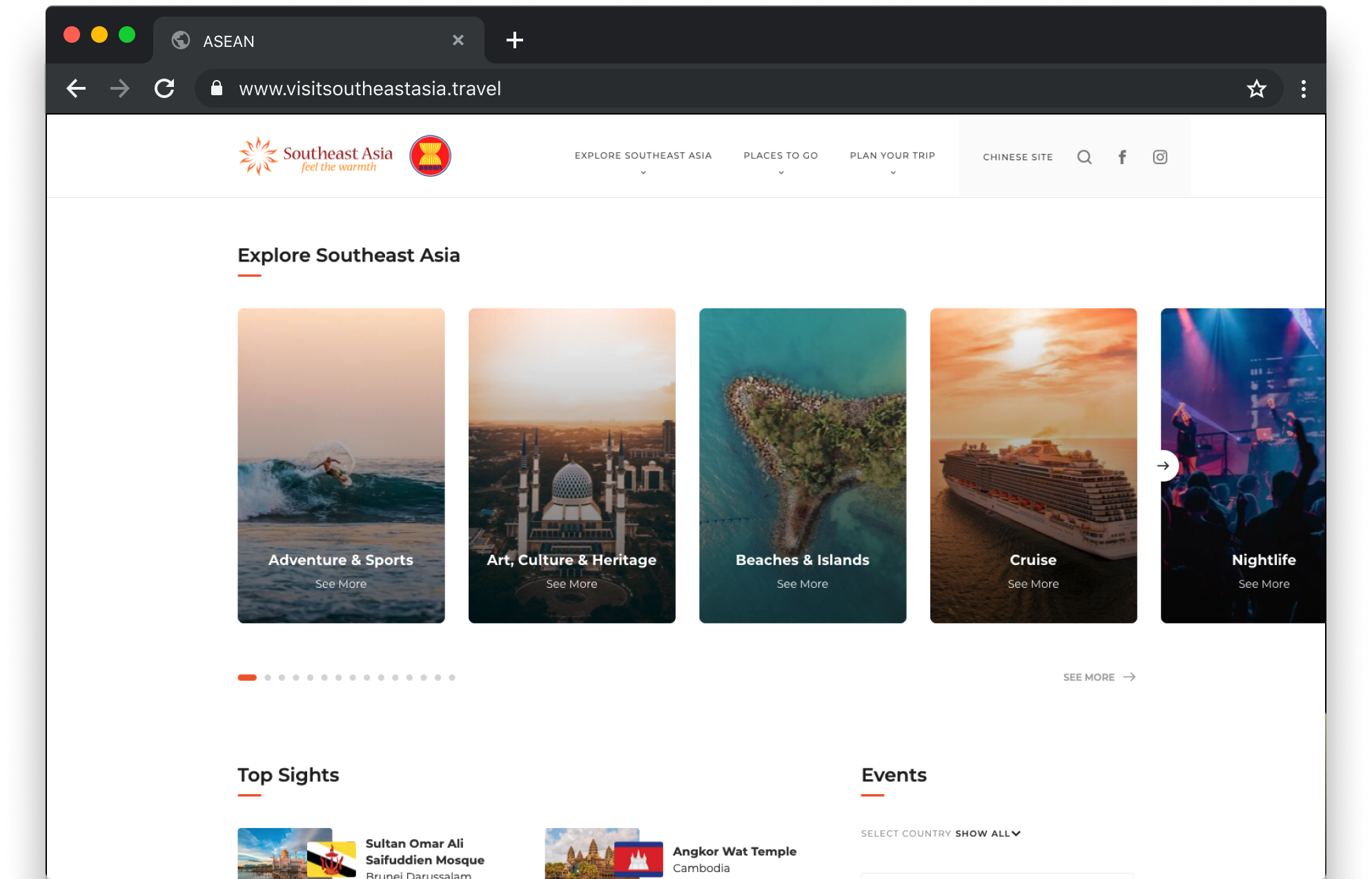Viewport: 1372px width, 879px height.
Task: Open Angkor Wat Temple thumbnail
Action: coord(591,853)
